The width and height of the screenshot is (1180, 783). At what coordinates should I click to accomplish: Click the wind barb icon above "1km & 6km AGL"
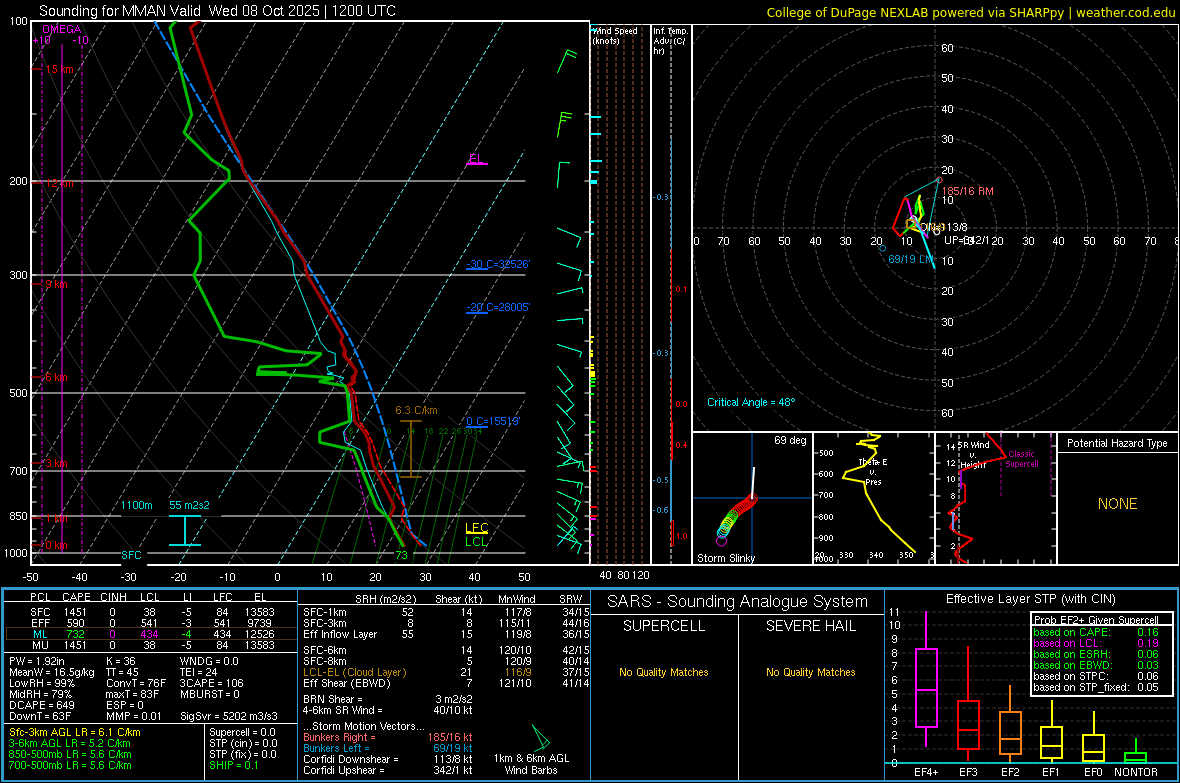[x=540, y=737]
